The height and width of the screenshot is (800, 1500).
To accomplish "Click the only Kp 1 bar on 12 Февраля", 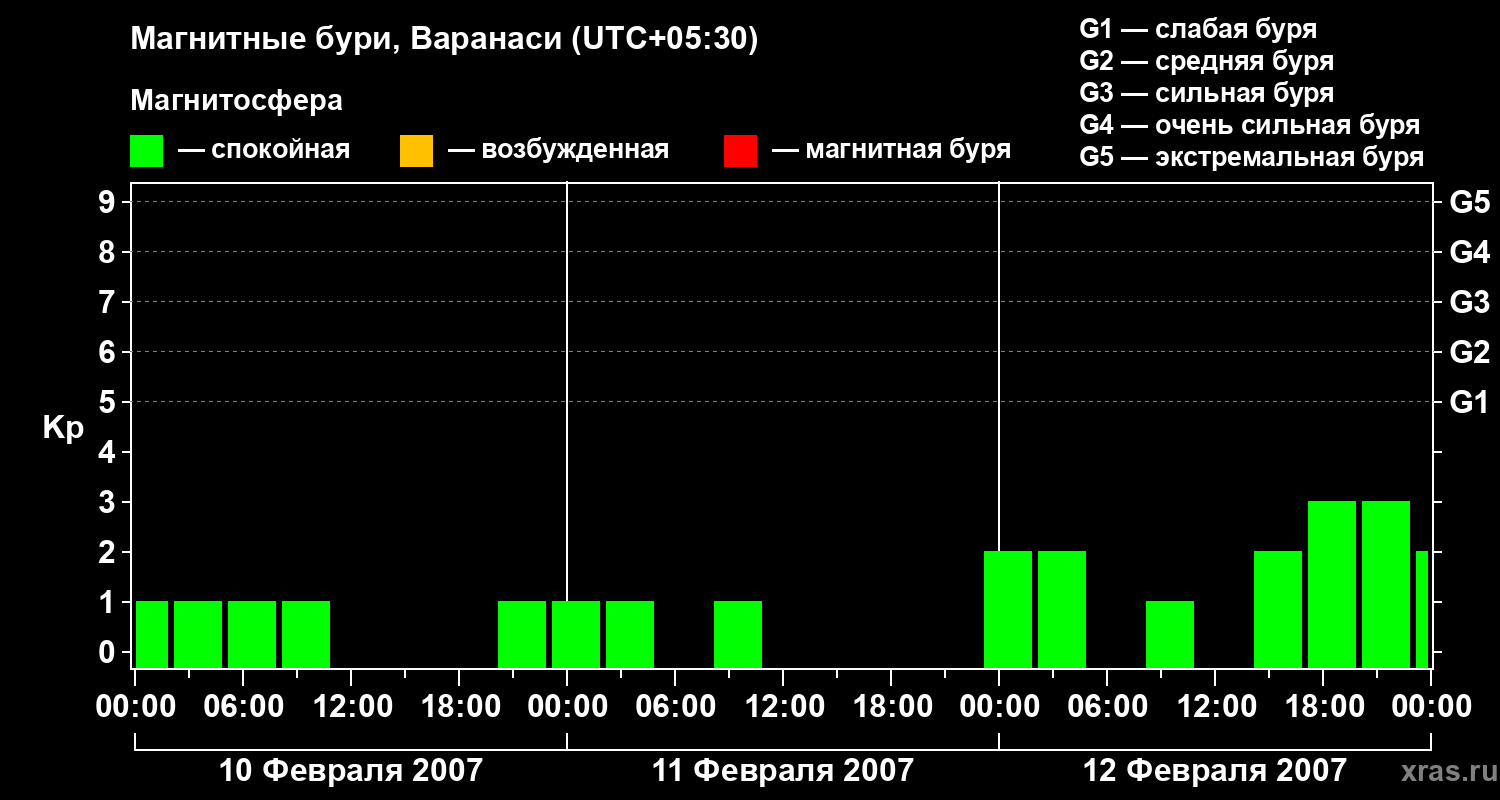I will click(x=1170, y=634).
